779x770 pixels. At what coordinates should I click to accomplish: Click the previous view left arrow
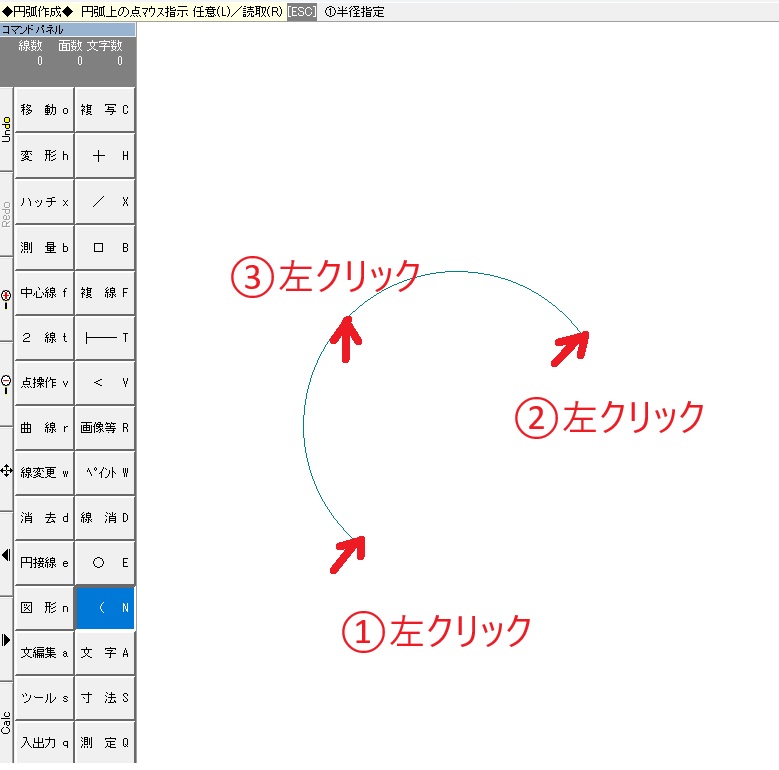[x=6, y=555]
